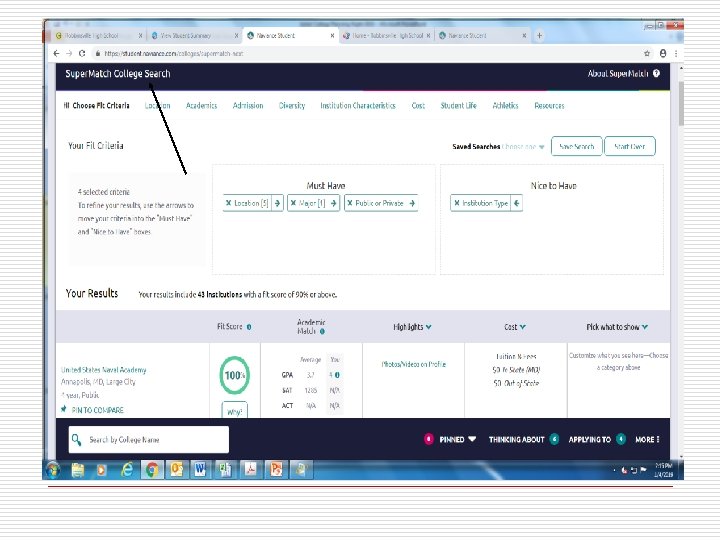This screenshot has width=720, height=540.
Task: Click the 100% fit score circle
Action: (235, 375)
